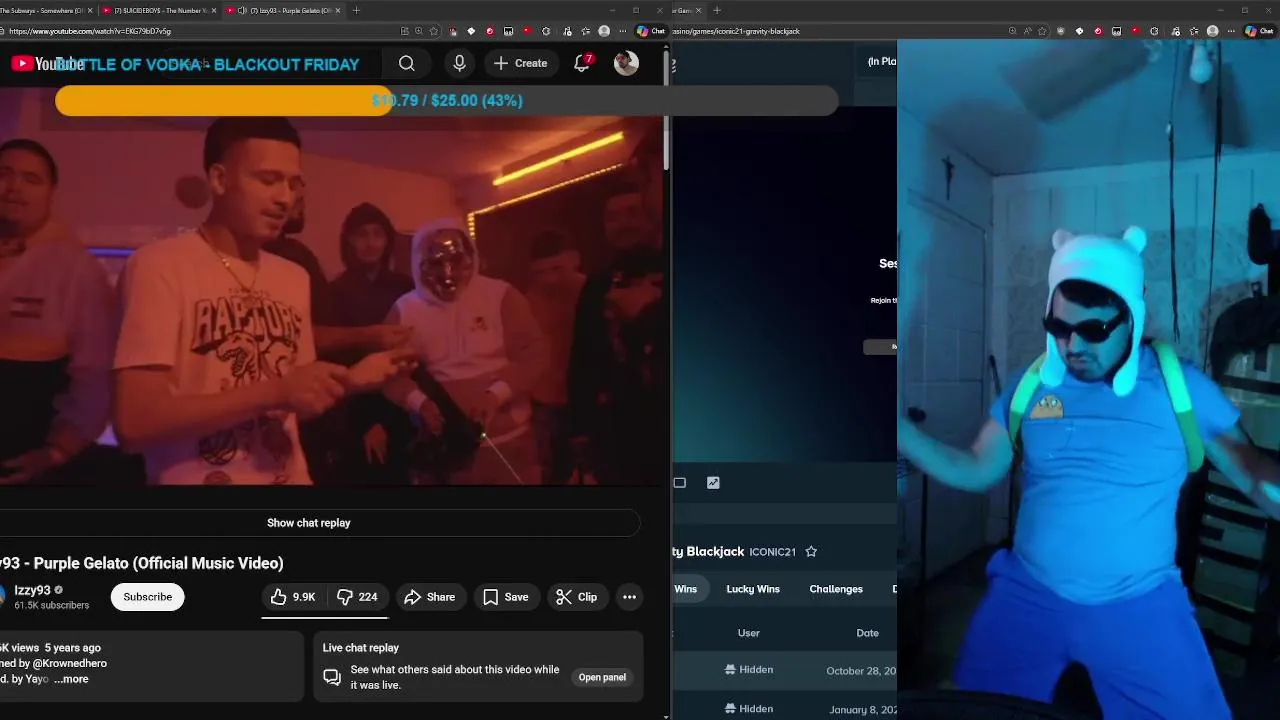Viewport: 1280px width, 720px height.
Task: Close the Izzy93 Purple Gelato tab
Action: pyautogui.click(x=338, y=10)
